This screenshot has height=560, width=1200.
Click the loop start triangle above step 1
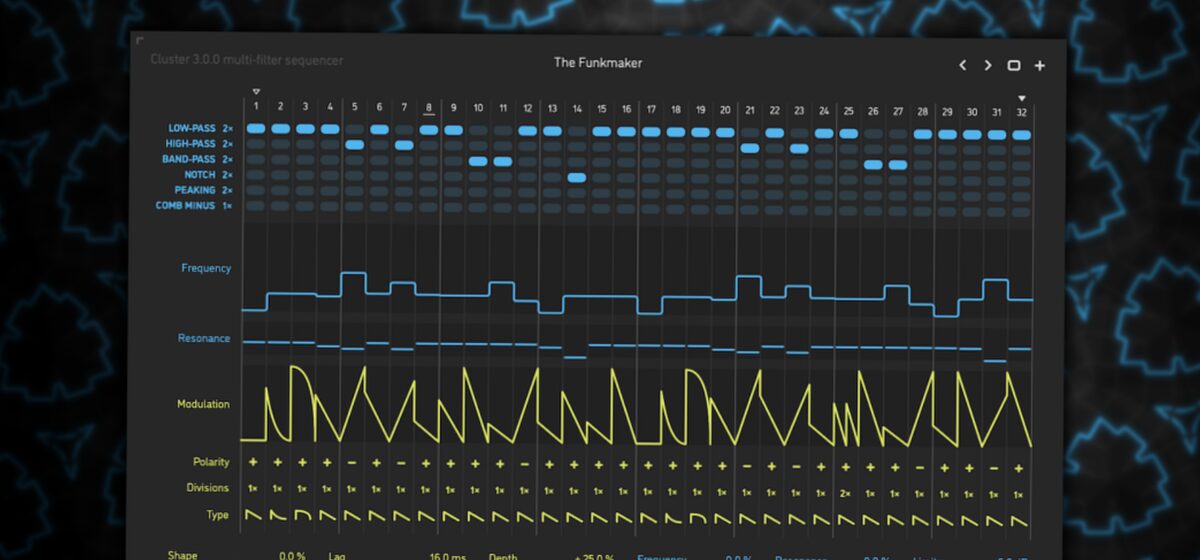pyautogui.click(x=256, y=91)
